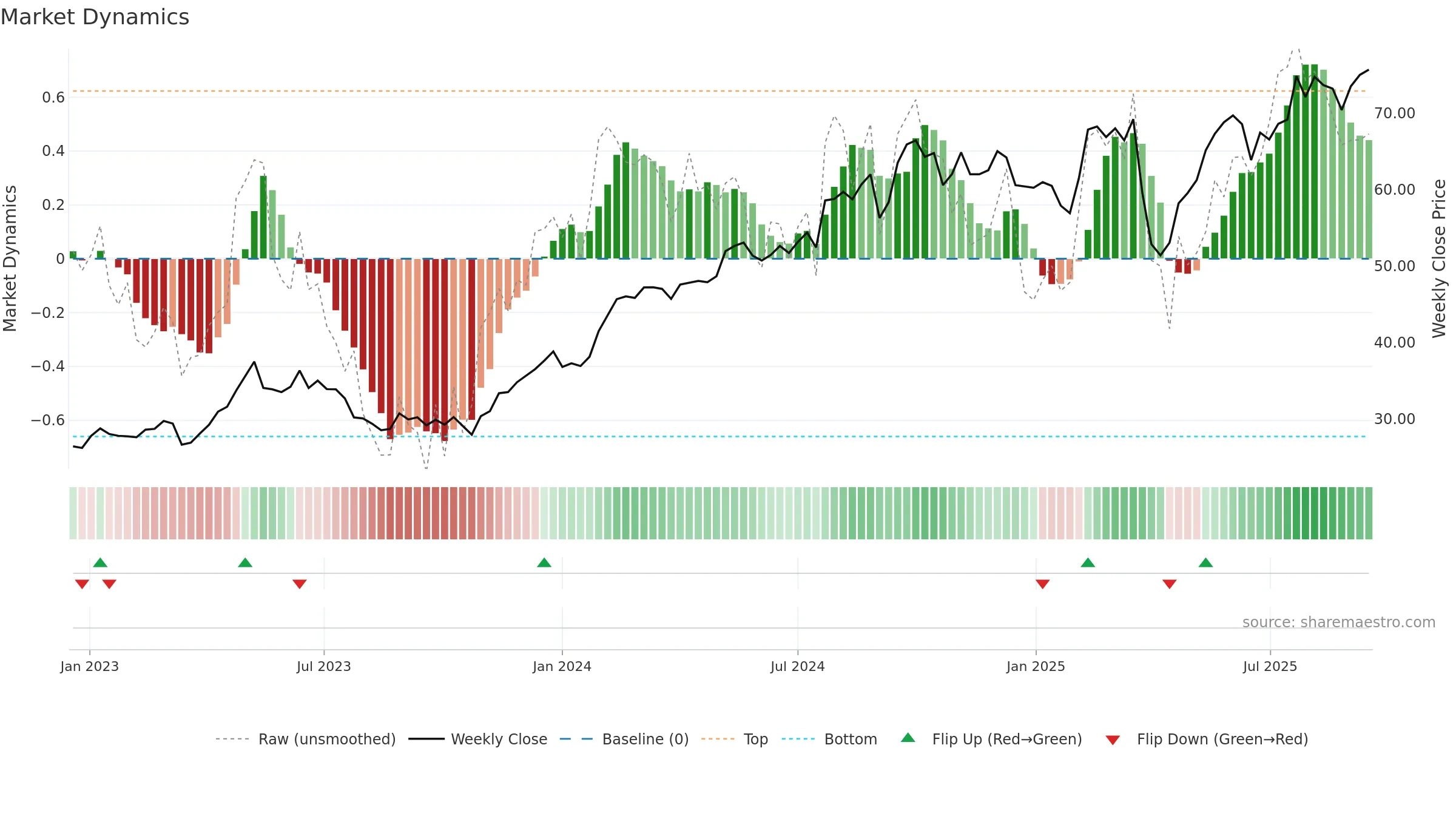Viewport: 1456px width, 819px height.
Task: Click the rightmost light green bar
Action: point(1369,200)
